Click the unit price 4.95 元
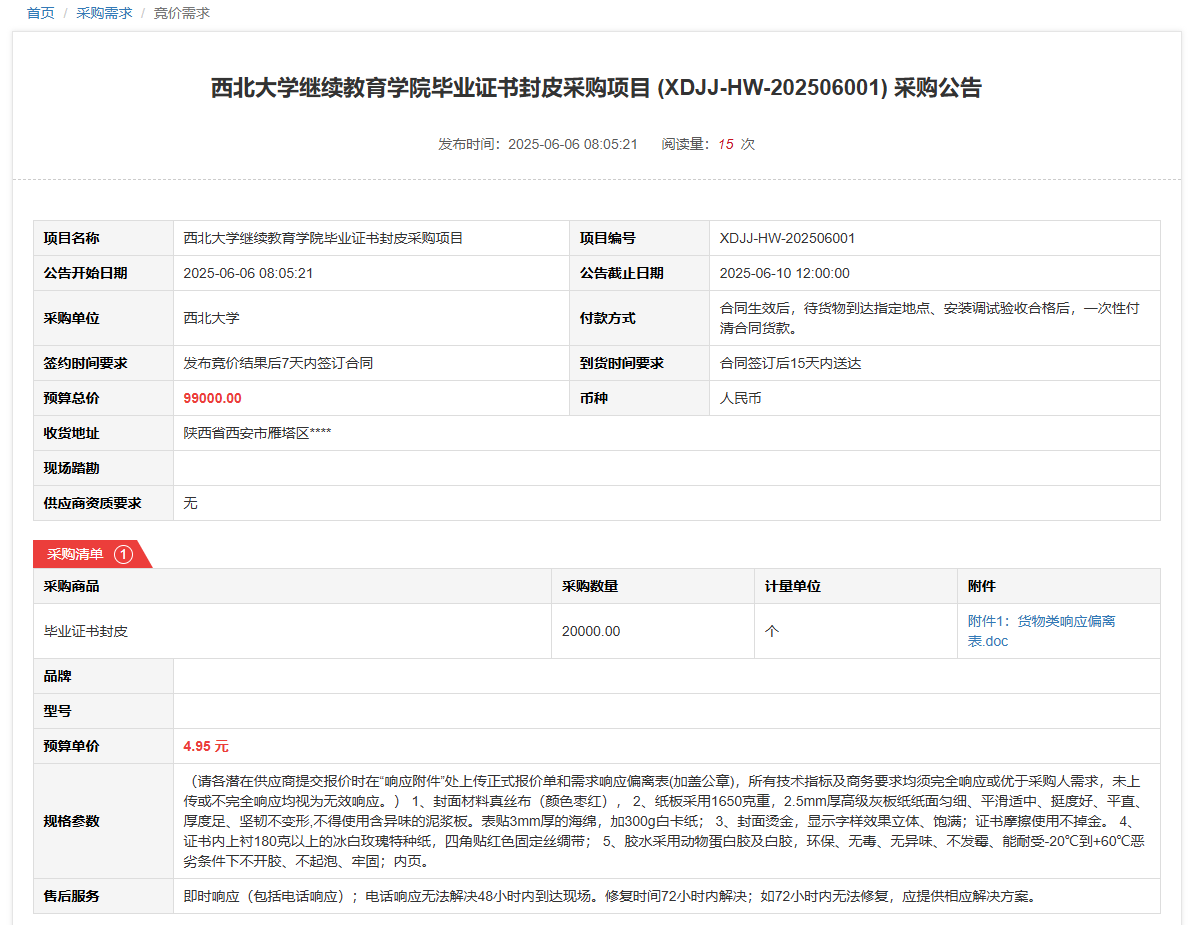 pyautogui.click(x=206, y=746)
